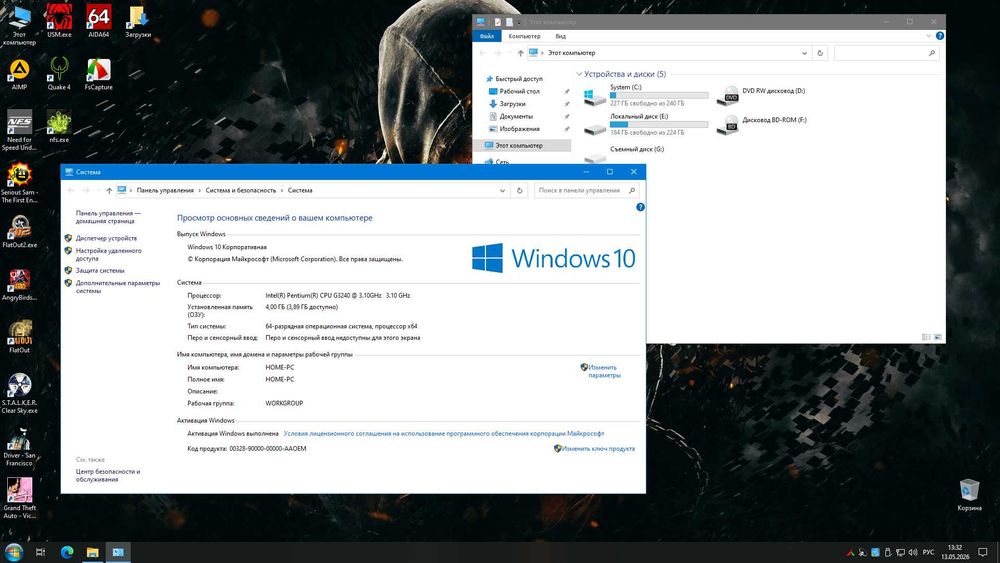Viewport: 1000px width, 563px height.
Task: Select the Quake 4 desktop shortcut
Action: click(59, 74)
